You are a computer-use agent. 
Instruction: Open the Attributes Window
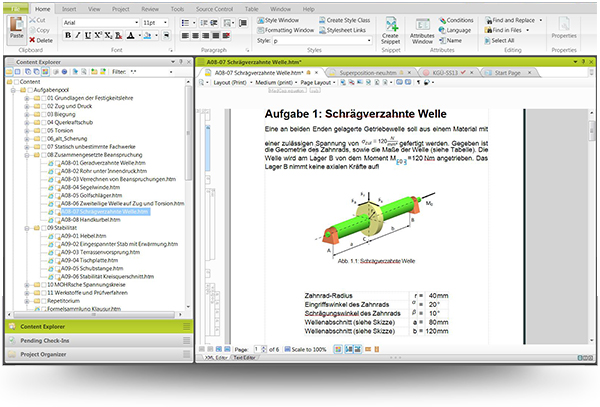tap(422, 31)
